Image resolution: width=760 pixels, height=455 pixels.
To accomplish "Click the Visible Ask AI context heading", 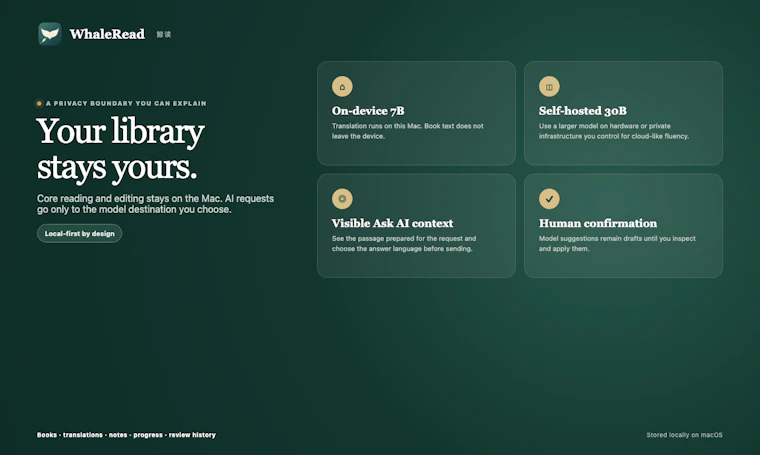I will [393, 223].
